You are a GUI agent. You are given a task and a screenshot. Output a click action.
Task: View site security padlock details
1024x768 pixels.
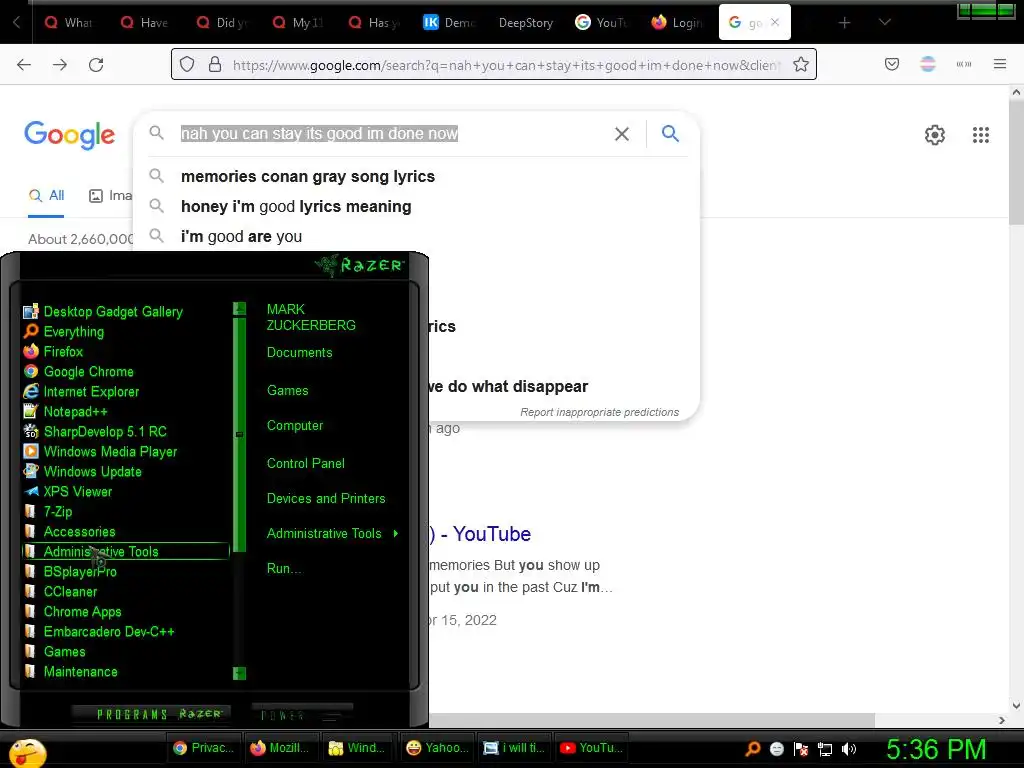point(215,64)
